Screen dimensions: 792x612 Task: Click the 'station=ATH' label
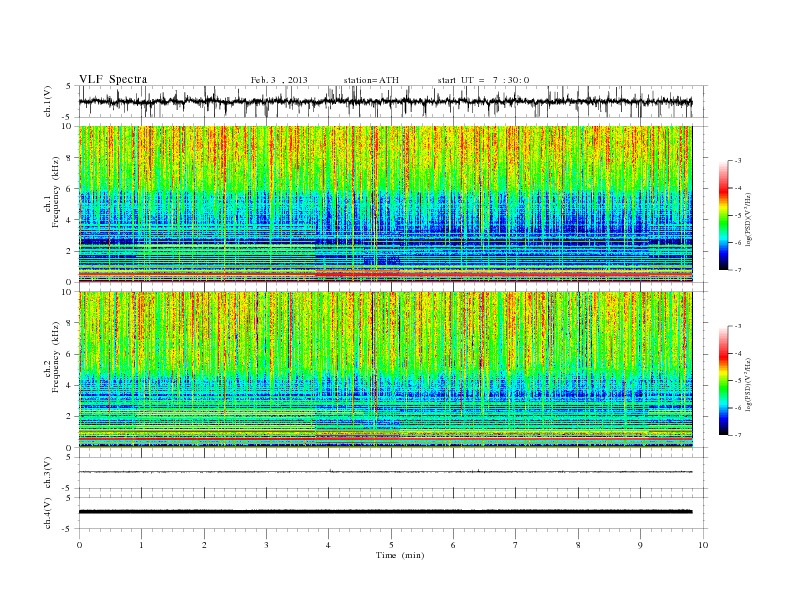371,80
